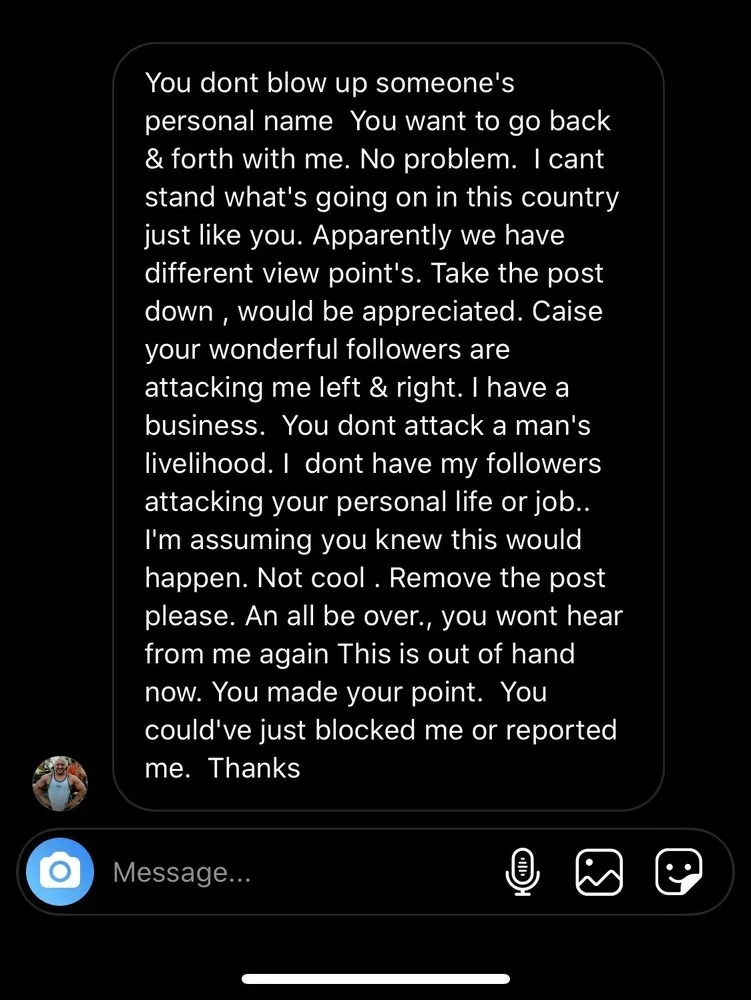The height and width of the screenshot is (1000, 751).
Task: Click the first line "You dont blow up someone's"
Action: click(x=330, y=83)
